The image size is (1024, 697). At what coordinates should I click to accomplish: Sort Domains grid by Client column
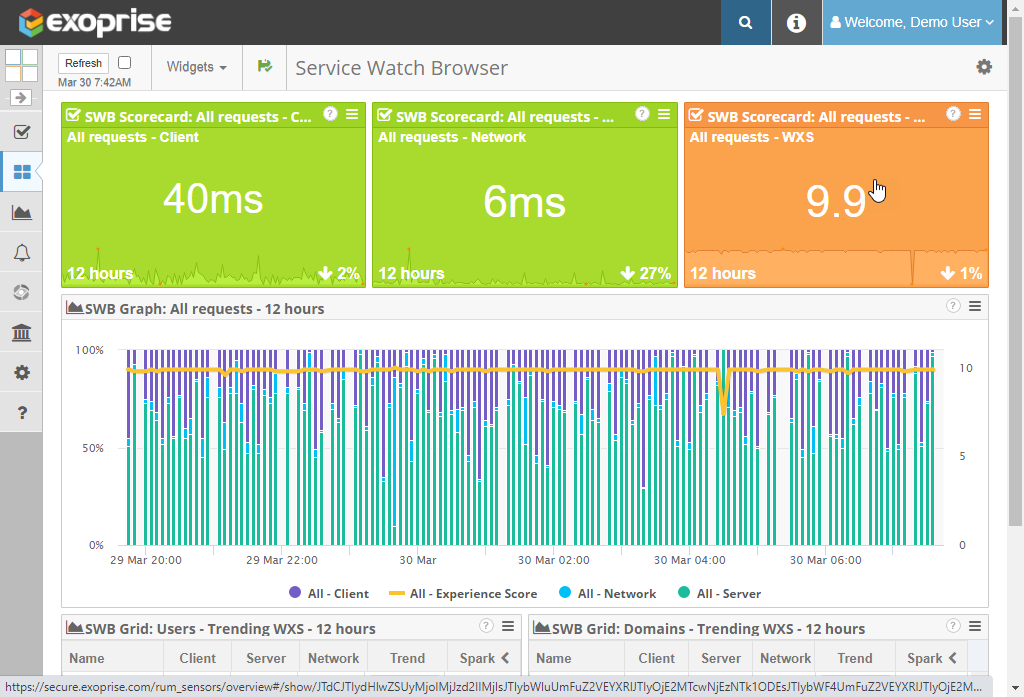(656, 658)
